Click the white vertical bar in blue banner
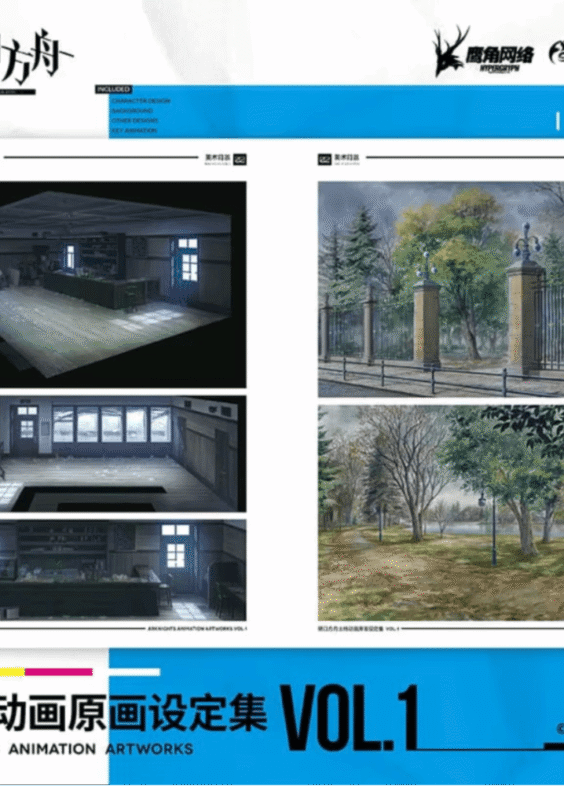Screen dimensions: 564x786 point(557,121)
